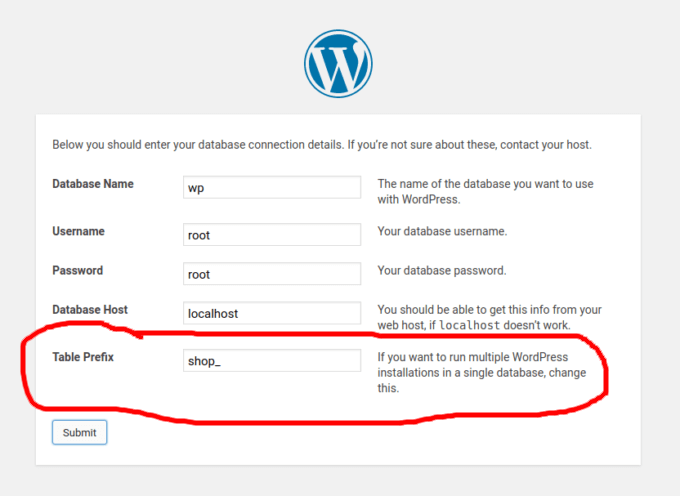The height and width of the screenshot is (496, 680).
Task: Click the Database Host label
Action: click(x=90, y=310)
